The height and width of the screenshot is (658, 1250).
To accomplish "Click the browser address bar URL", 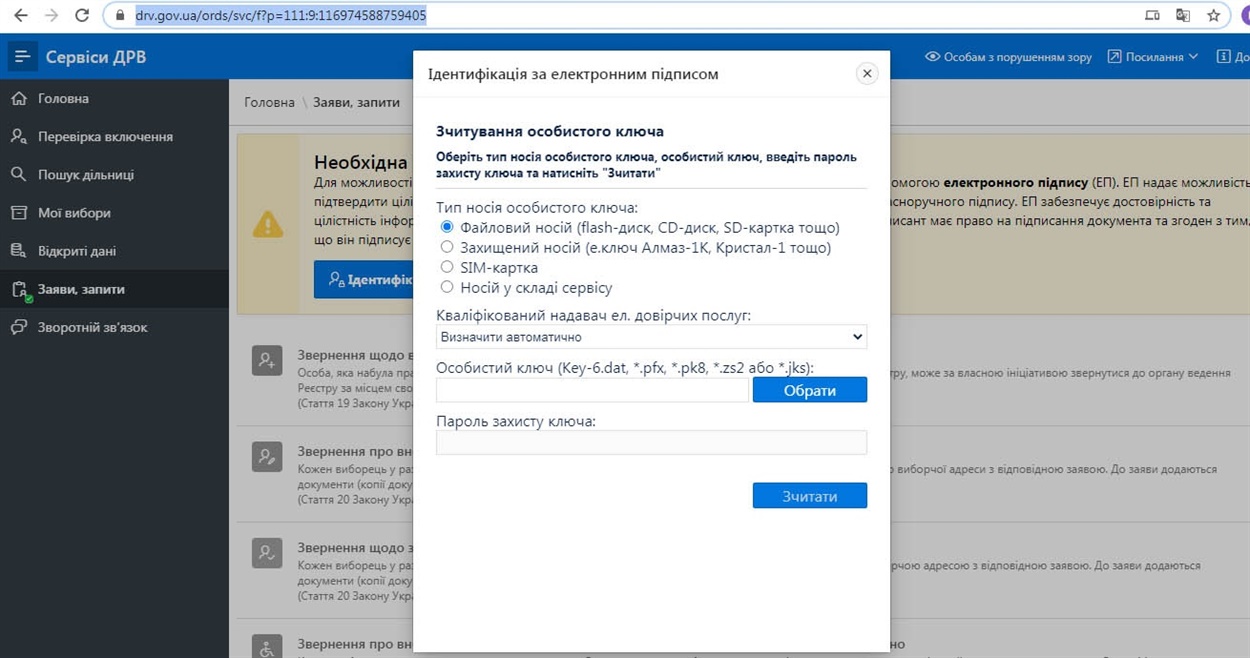I will [x=281, y=16].
